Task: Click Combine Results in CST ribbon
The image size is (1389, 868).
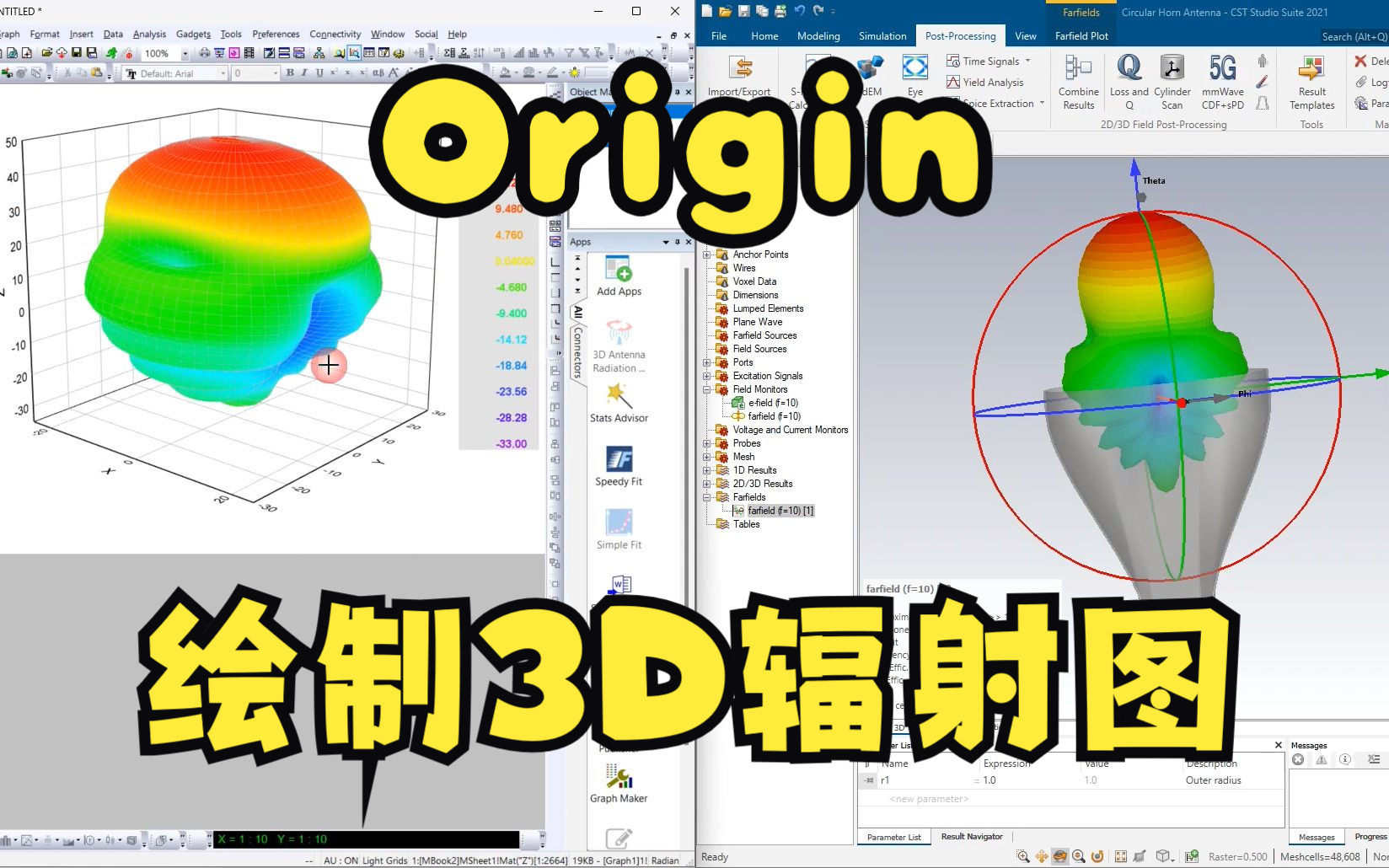Action: pyautogui.click(x=1079, y=83)
